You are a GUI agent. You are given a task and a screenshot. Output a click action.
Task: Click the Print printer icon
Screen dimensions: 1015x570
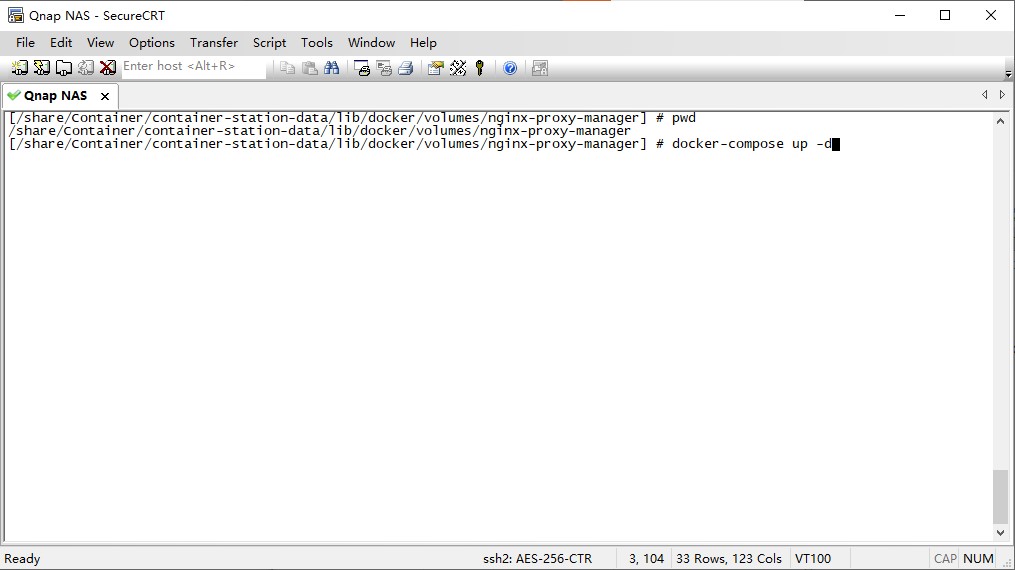coord(406,68)
